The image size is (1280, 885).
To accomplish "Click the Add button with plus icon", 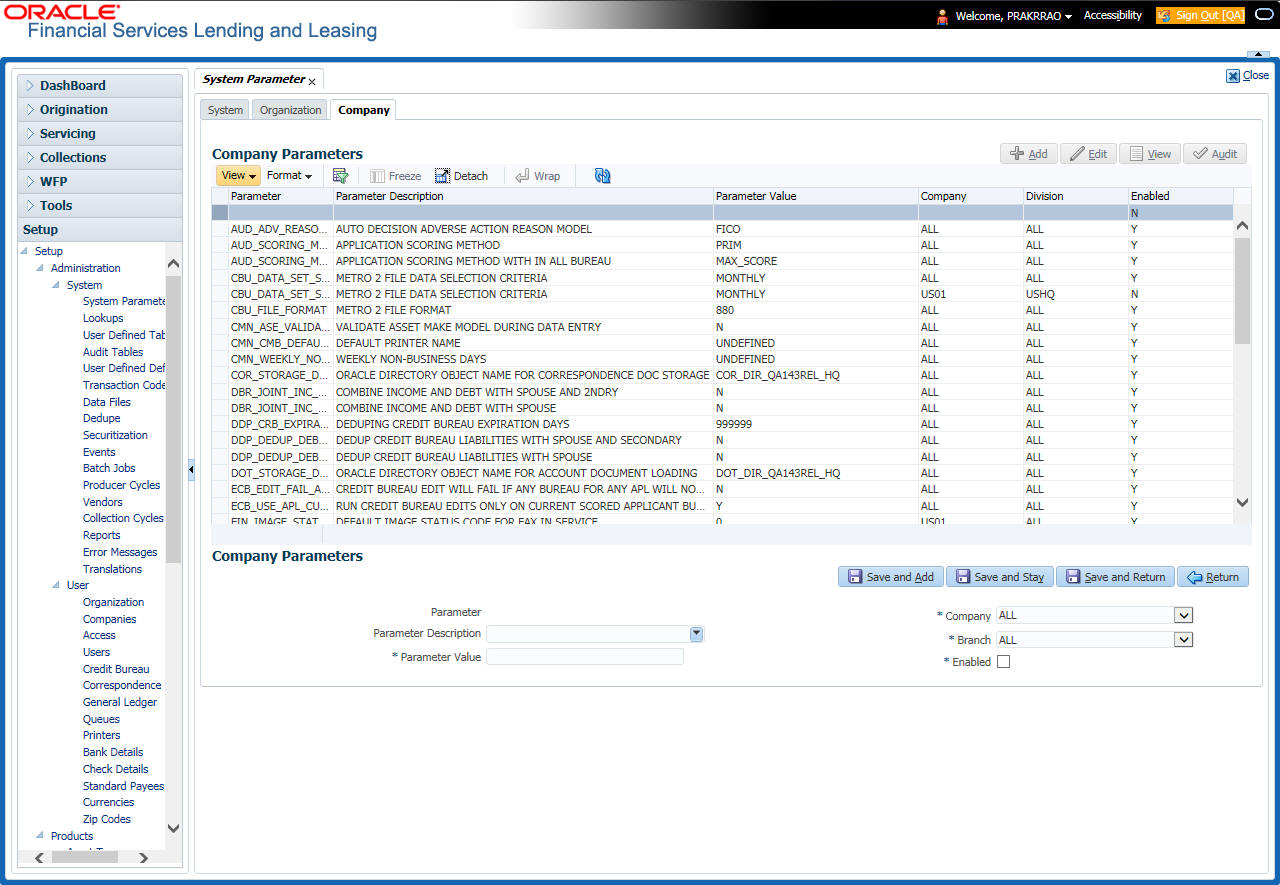I will pos(1028,154).
